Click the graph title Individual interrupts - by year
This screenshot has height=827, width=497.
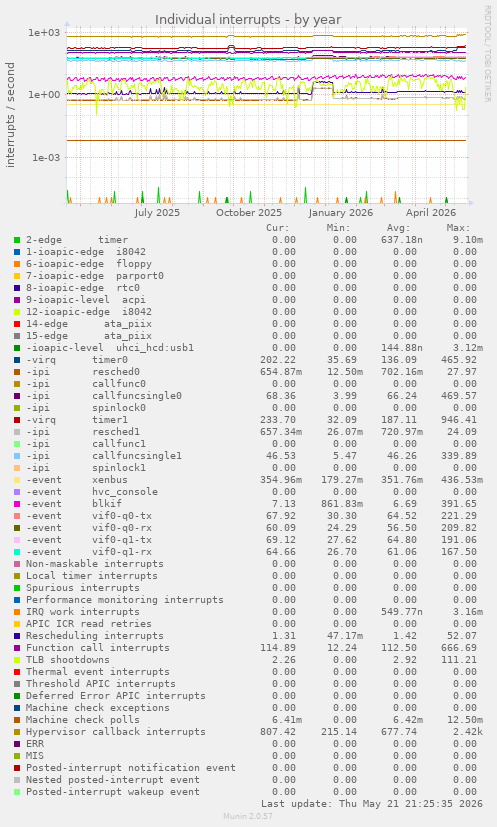(248, 20)
